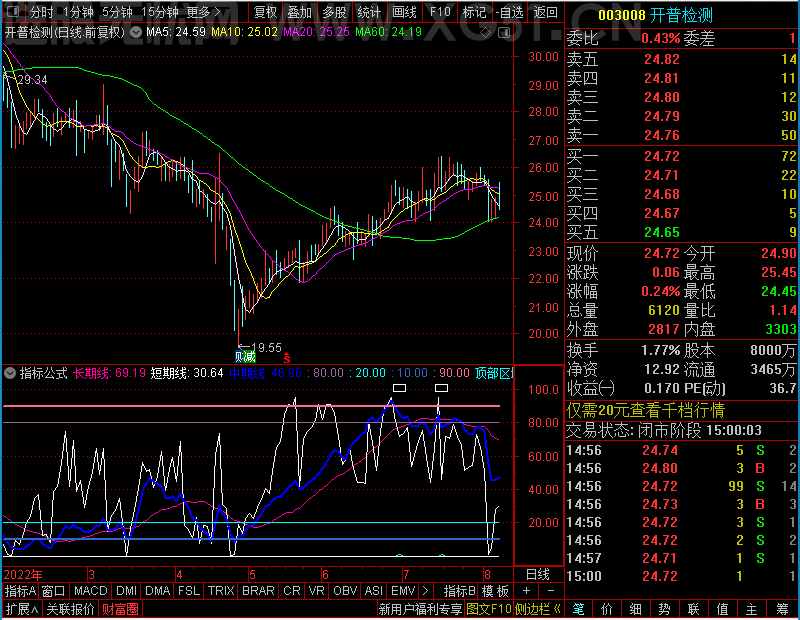Image resolution: width=800 pixels, height=620 pixels.
Task: Select the 势 trend tab
Action: 664,609
